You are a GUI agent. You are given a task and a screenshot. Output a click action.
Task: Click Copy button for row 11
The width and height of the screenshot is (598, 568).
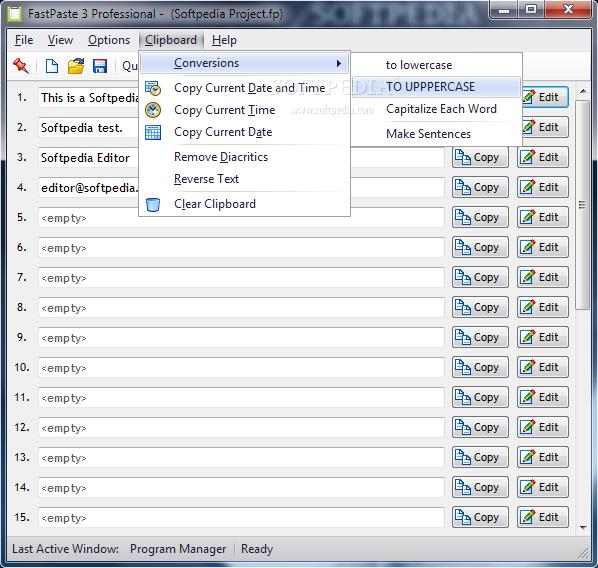point(480,397)
